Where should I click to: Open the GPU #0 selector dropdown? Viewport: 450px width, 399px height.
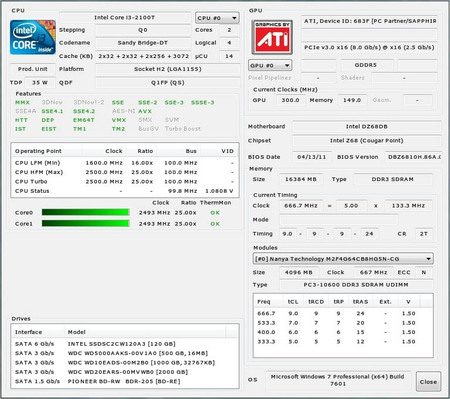coord(270,65)
